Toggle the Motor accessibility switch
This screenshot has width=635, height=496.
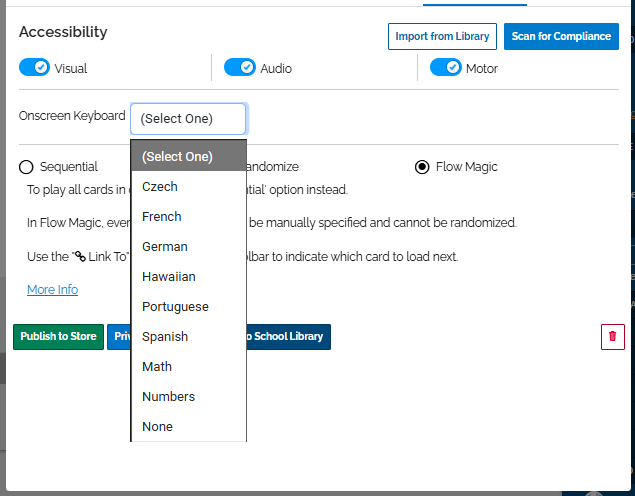pos(445,68)
